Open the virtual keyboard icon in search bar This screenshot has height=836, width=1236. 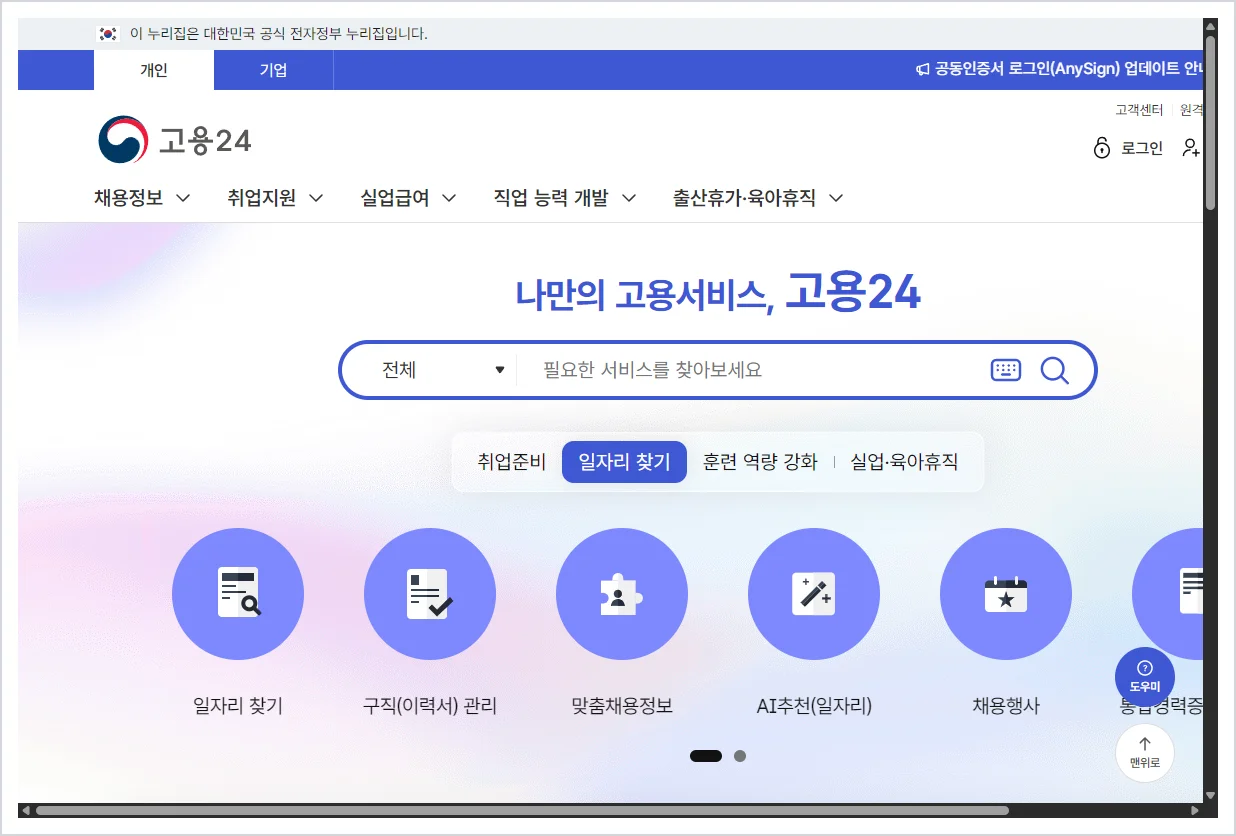point(1006,370)
